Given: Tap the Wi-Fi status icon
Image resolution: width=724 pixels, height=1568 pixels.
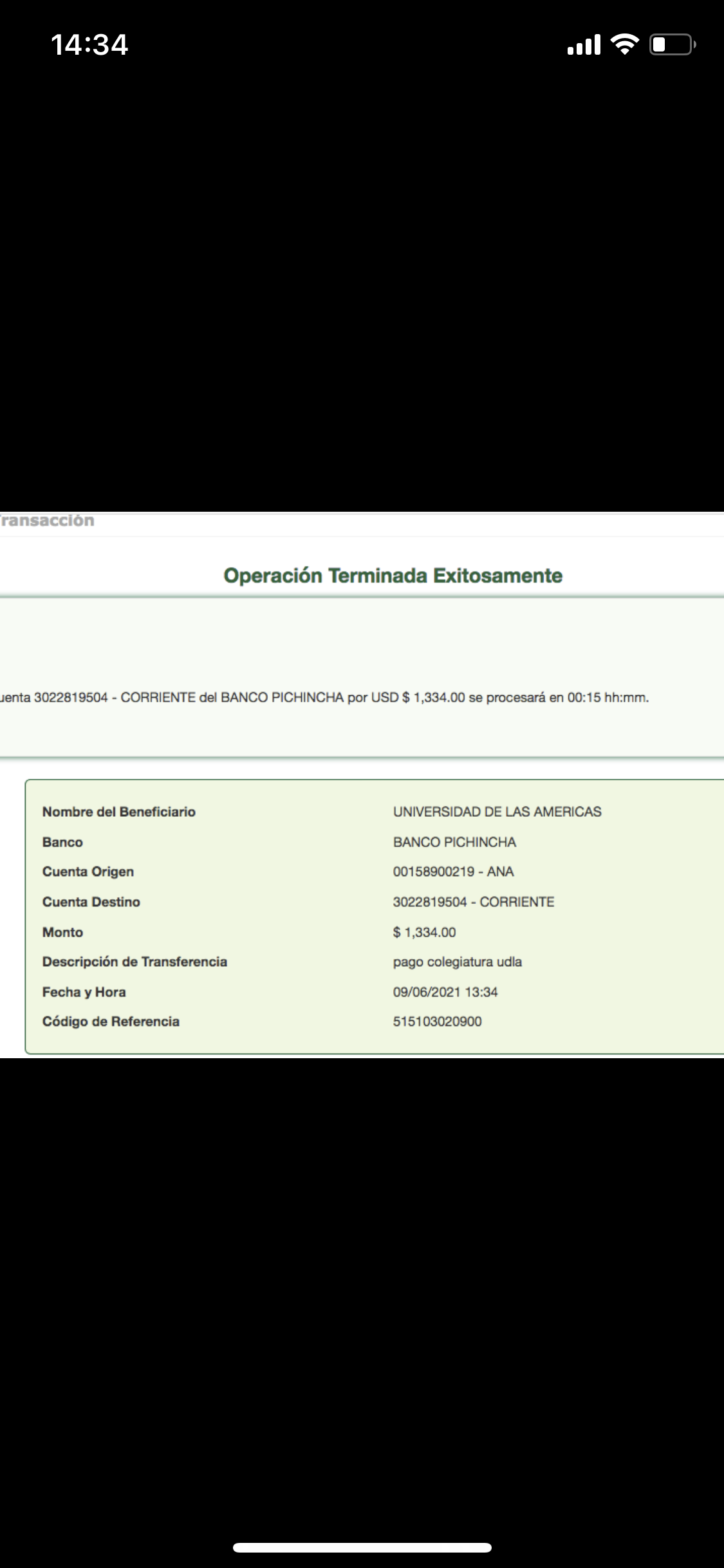Looking at the screenshot, I should tap(624, 44).
